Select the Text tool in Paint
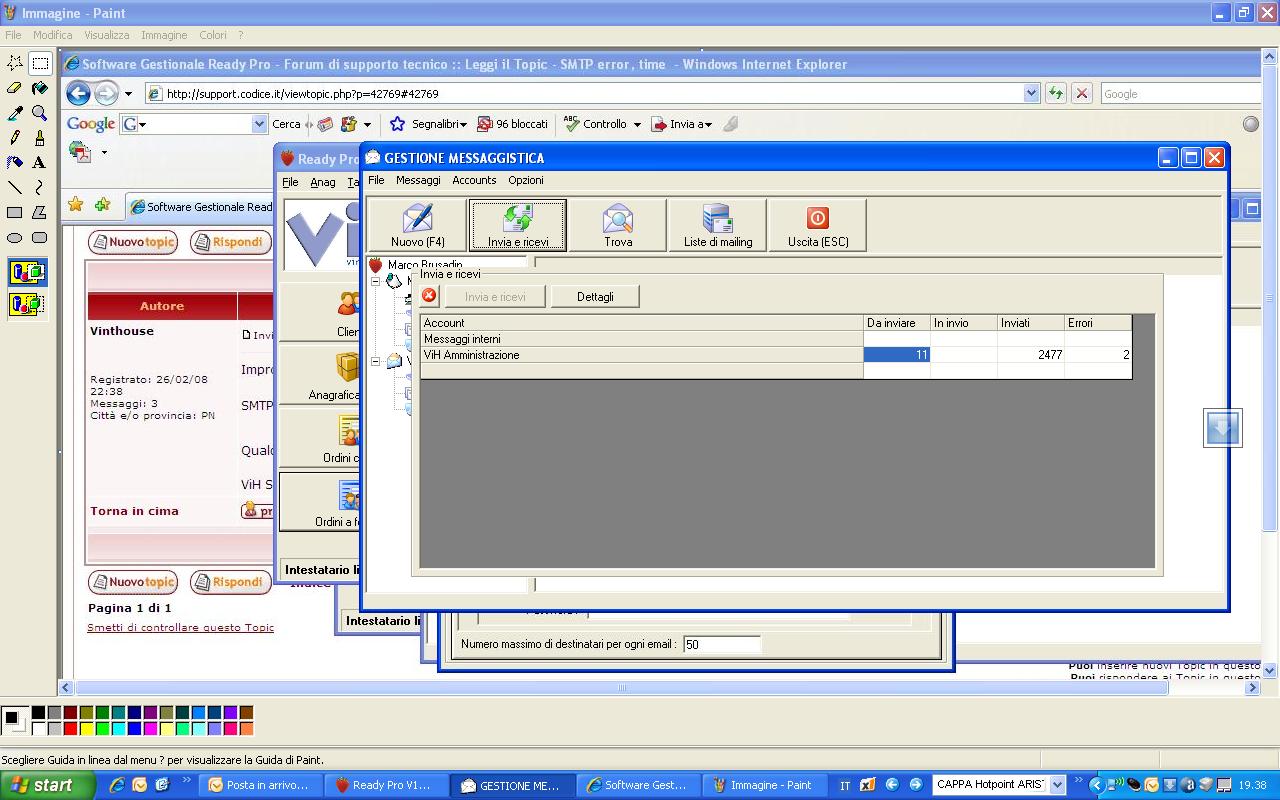Screen dimensions: 1280x800 40,162
